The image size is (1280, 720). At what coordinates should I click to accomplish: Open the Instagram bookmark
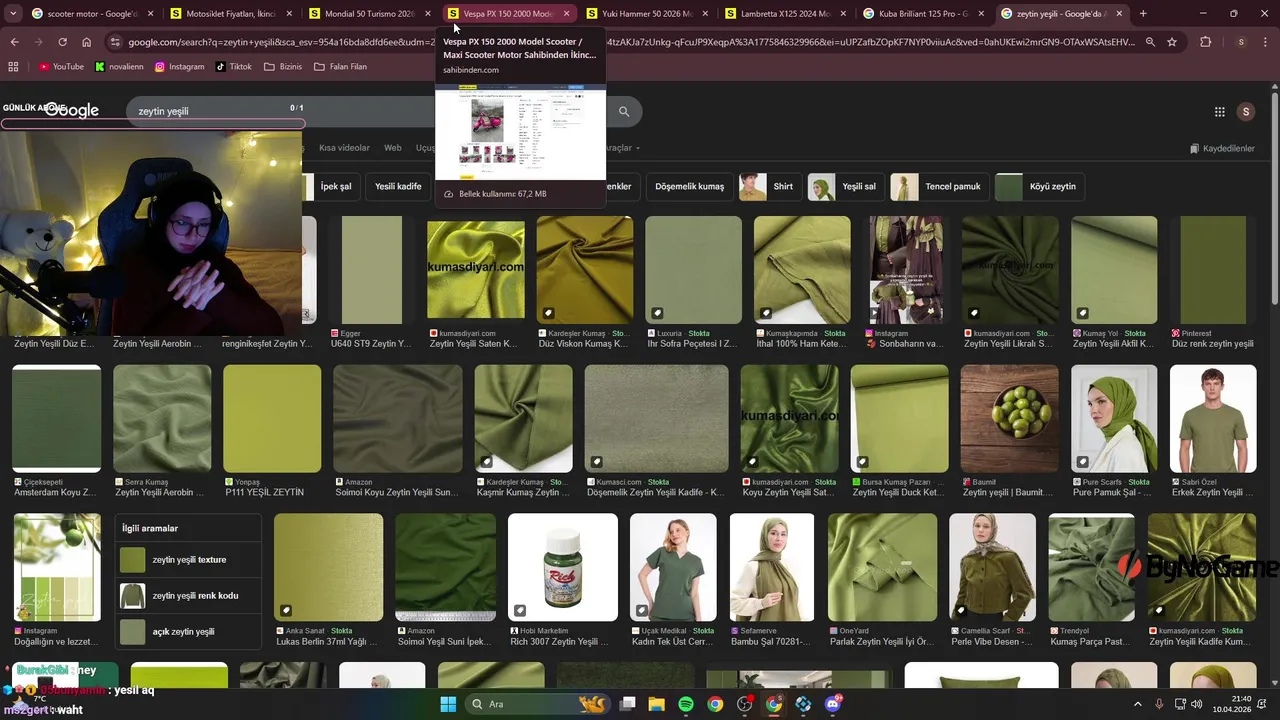(179, 67)
